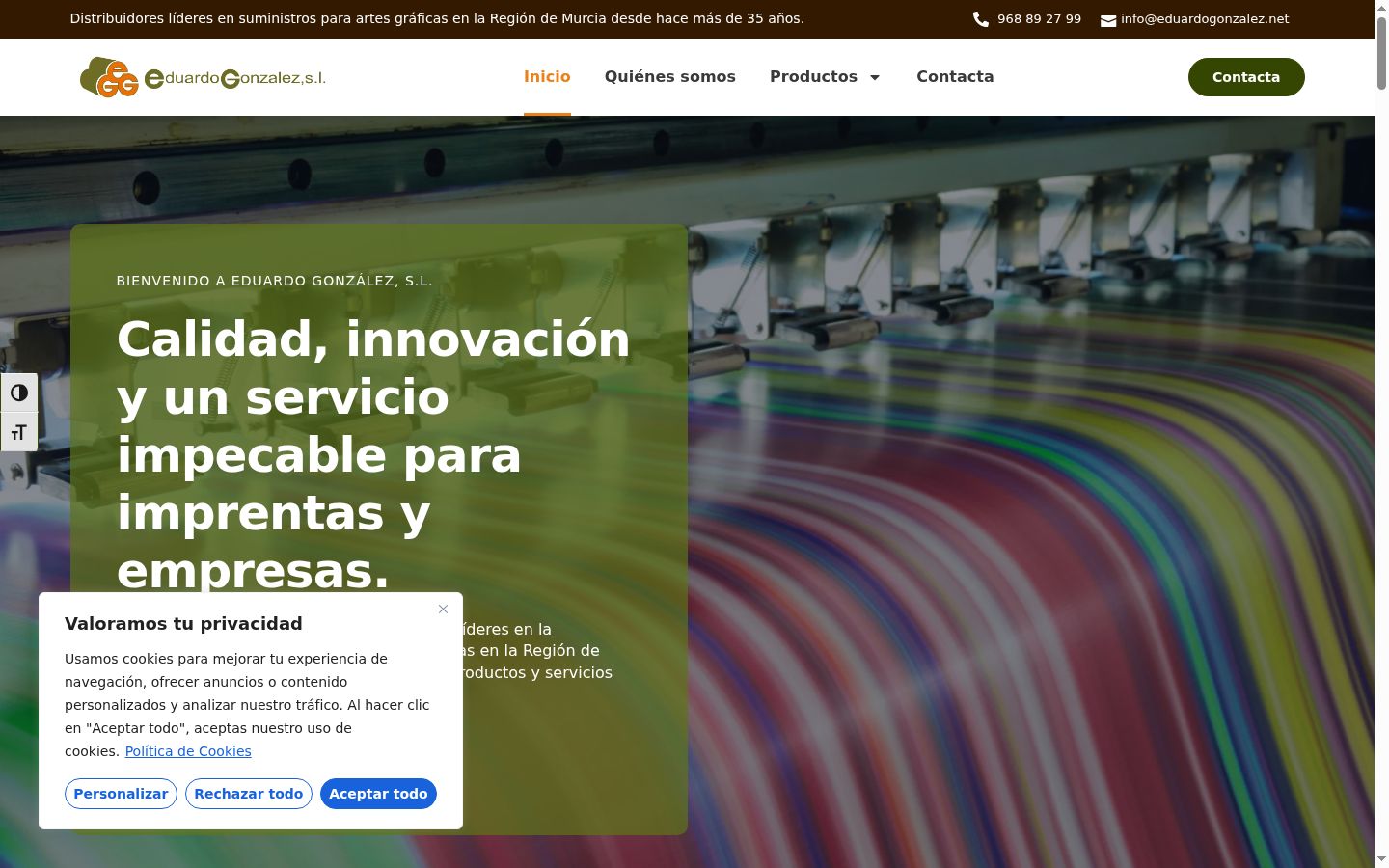The width and height of the screenshot is (1389, 868).
Task: Accept all cookies with Aceptar todo
Action: click(378, 794)
